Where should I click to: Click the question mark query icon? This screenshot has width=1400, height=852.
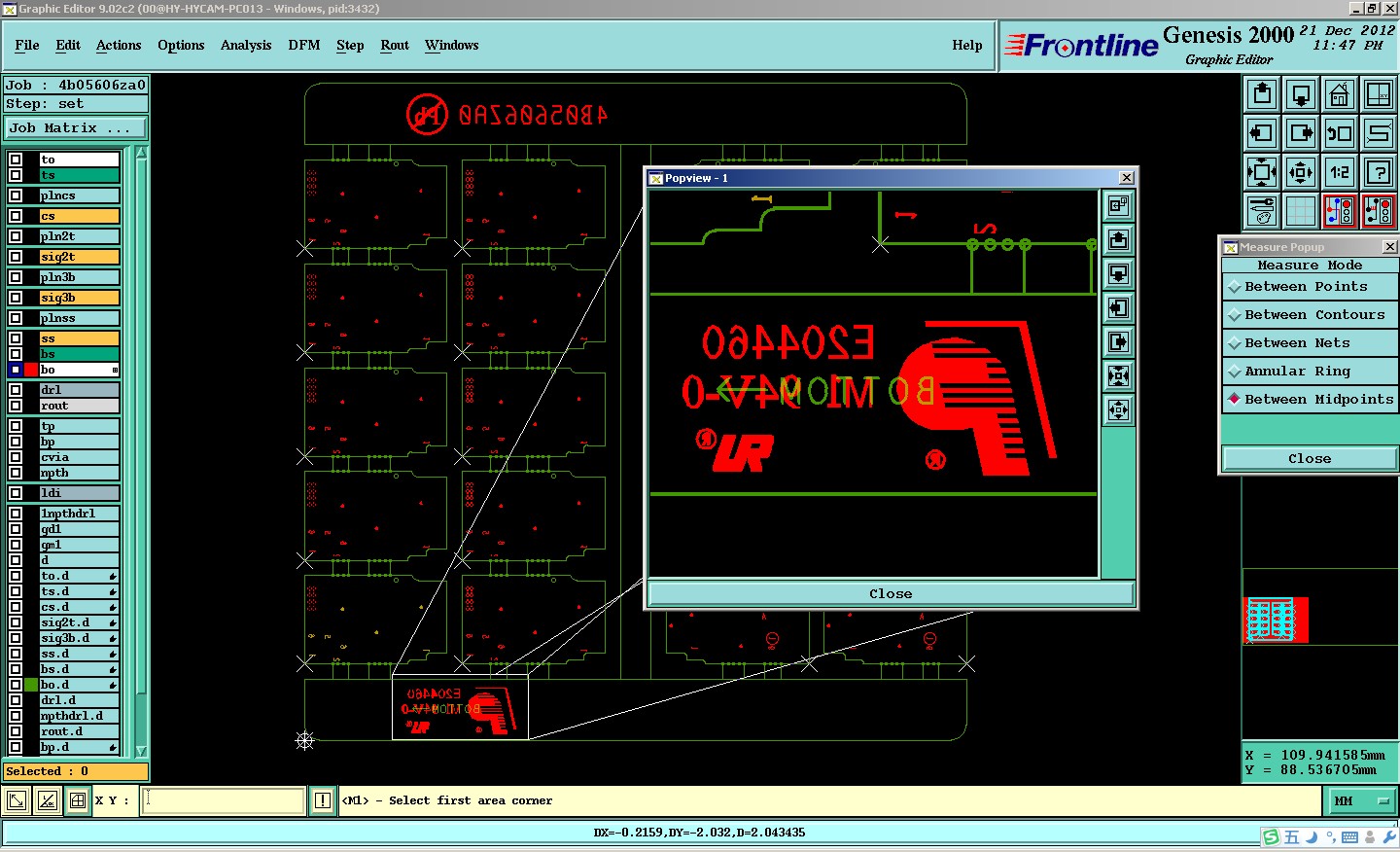tap(1379, 172)
